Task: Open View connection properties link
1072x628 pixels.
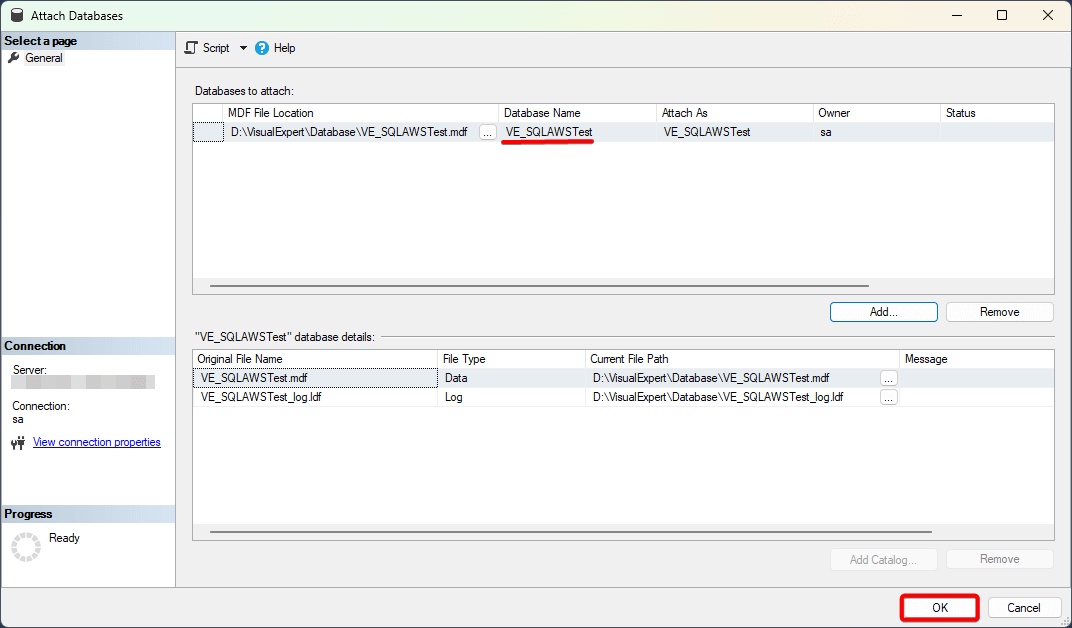Action: pos(96,442)
